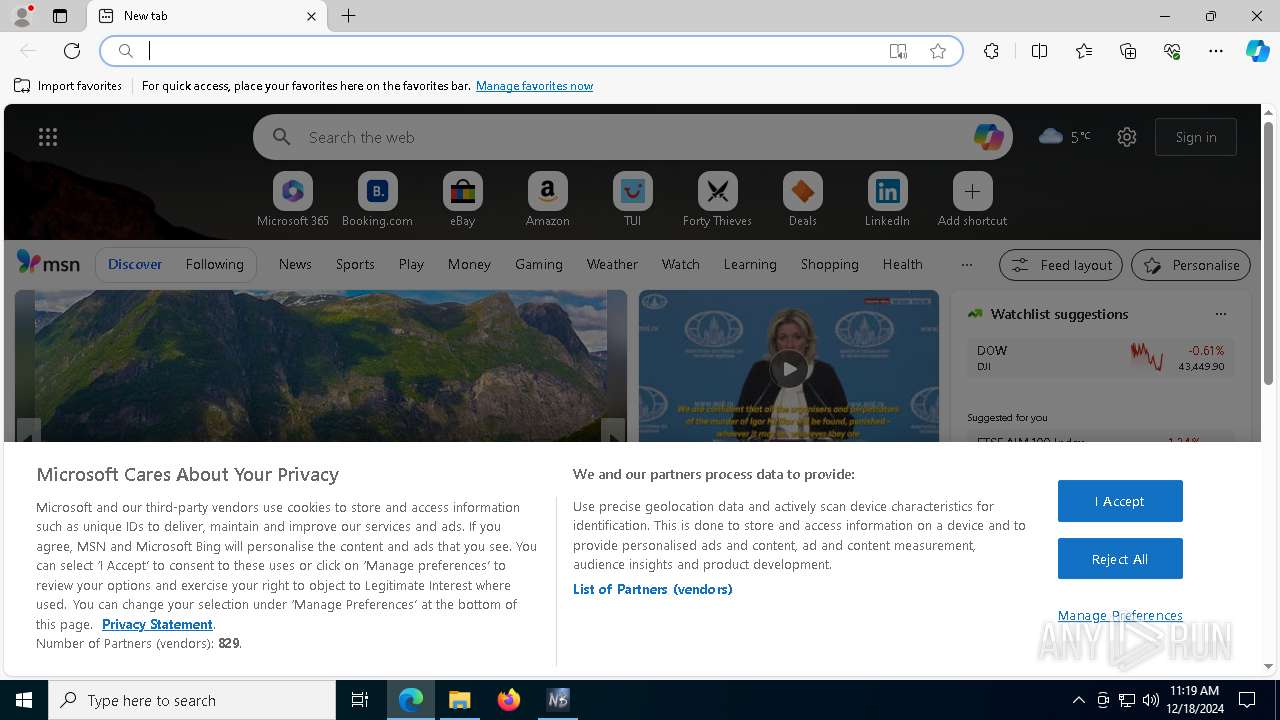Open the Weather category
This screenshot has height=720, width=1280.
click(x=612, y=264)
